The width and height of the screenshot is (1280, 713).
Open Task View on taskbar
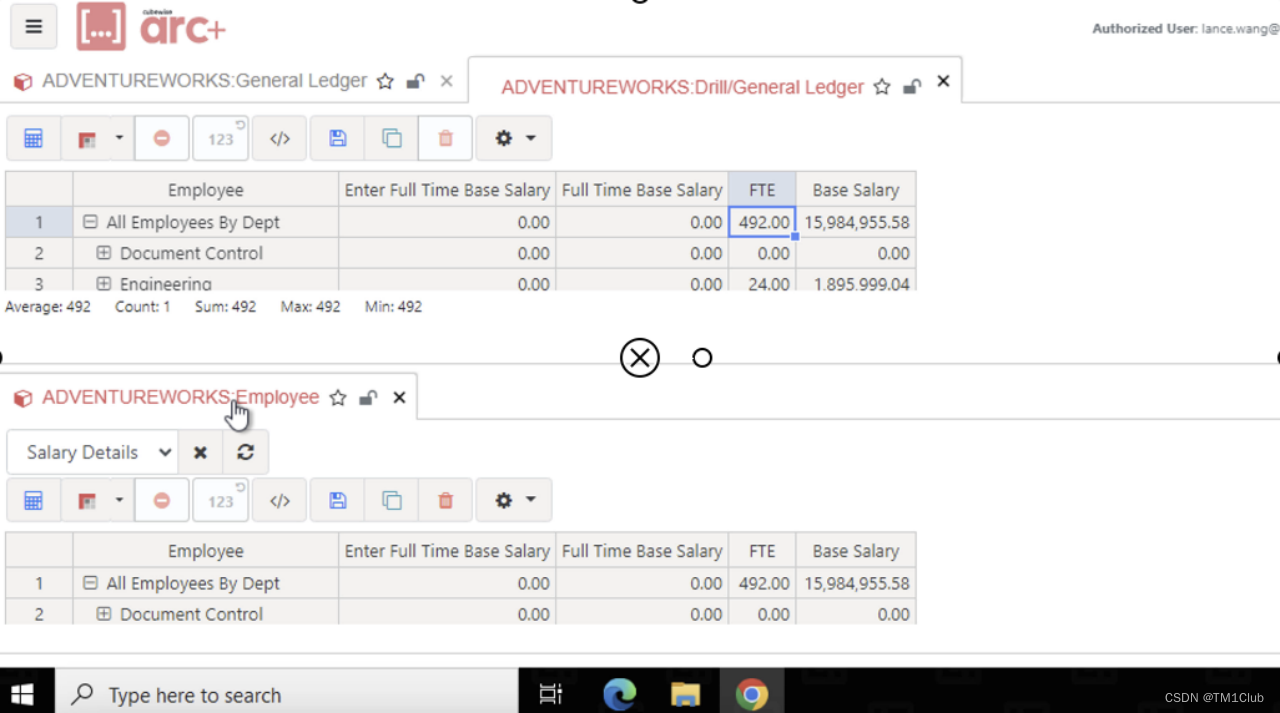coord(551,694)
